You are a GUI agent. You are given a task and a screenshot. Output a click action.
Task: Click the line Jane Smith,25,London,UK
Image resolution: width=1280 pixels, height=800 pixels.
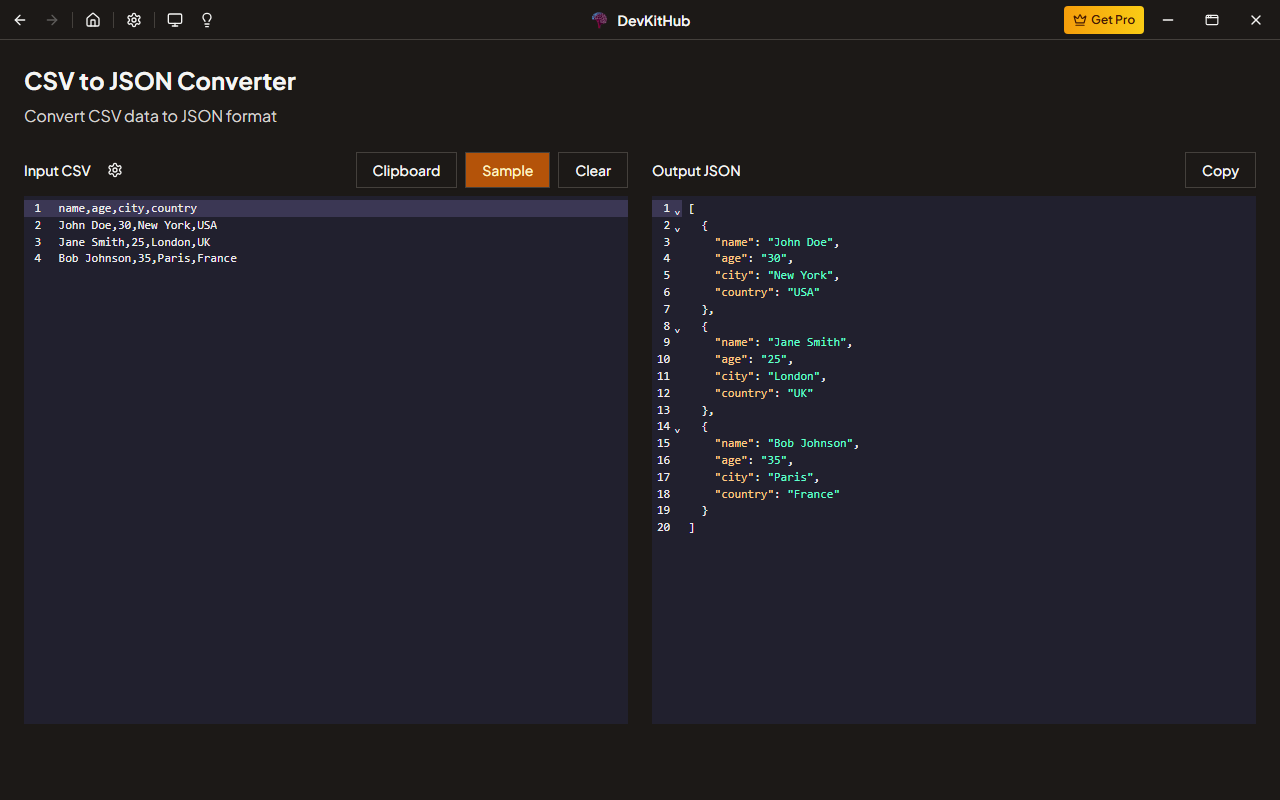coord(134,242)
